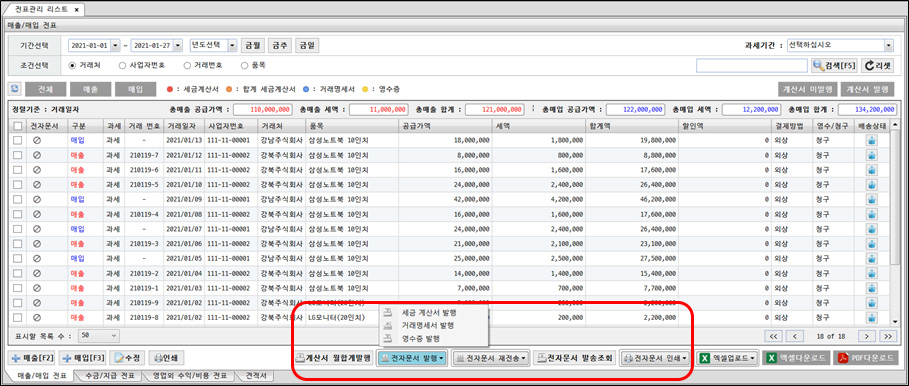This screenshot has width=909, height=386.
Task: Click the 엑셀다운로드 button
Action: pyautogui.click(x=797, y=358)
